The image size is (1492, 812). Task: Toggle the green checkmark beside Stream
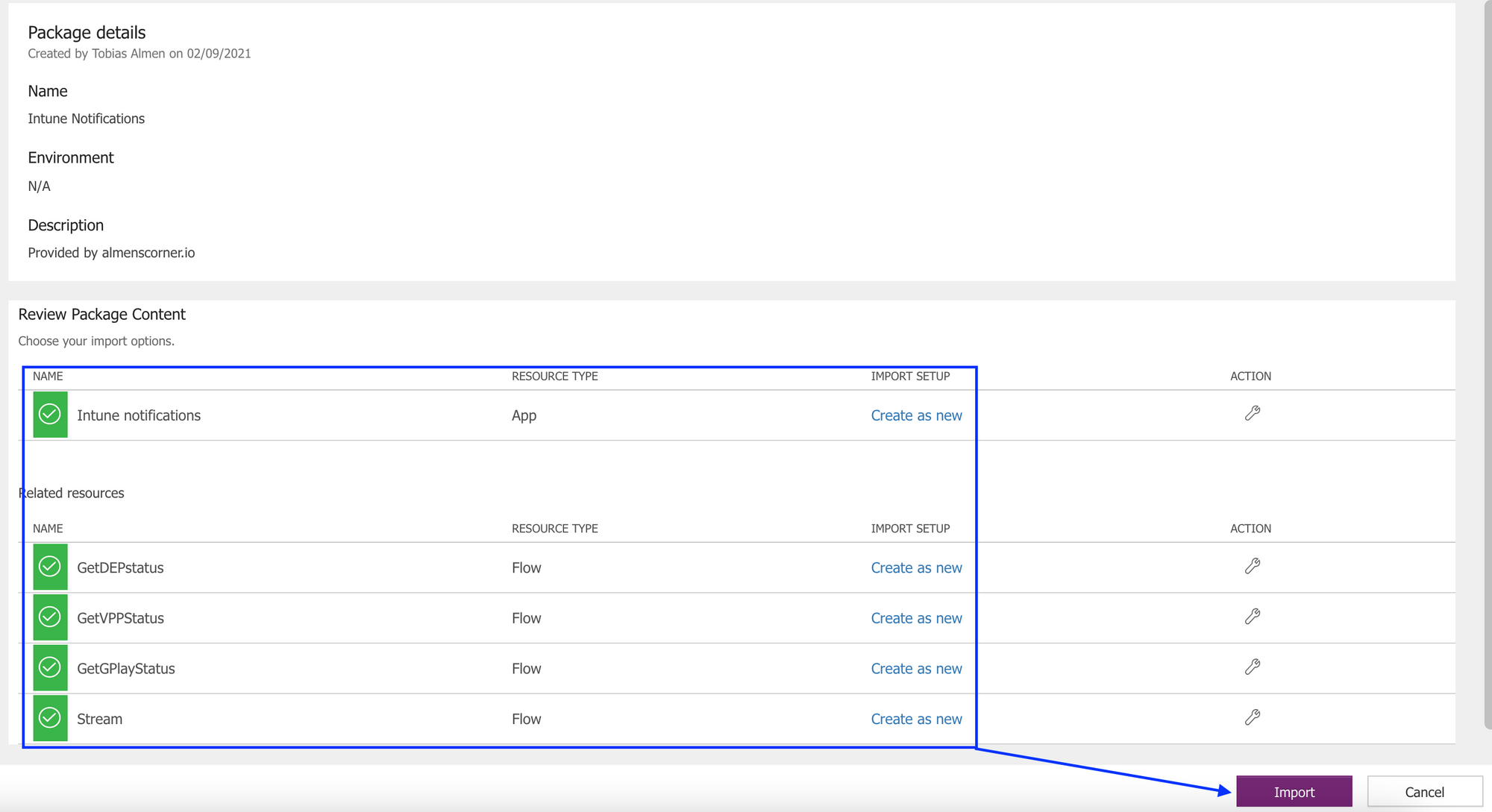(x=50, y=718)
